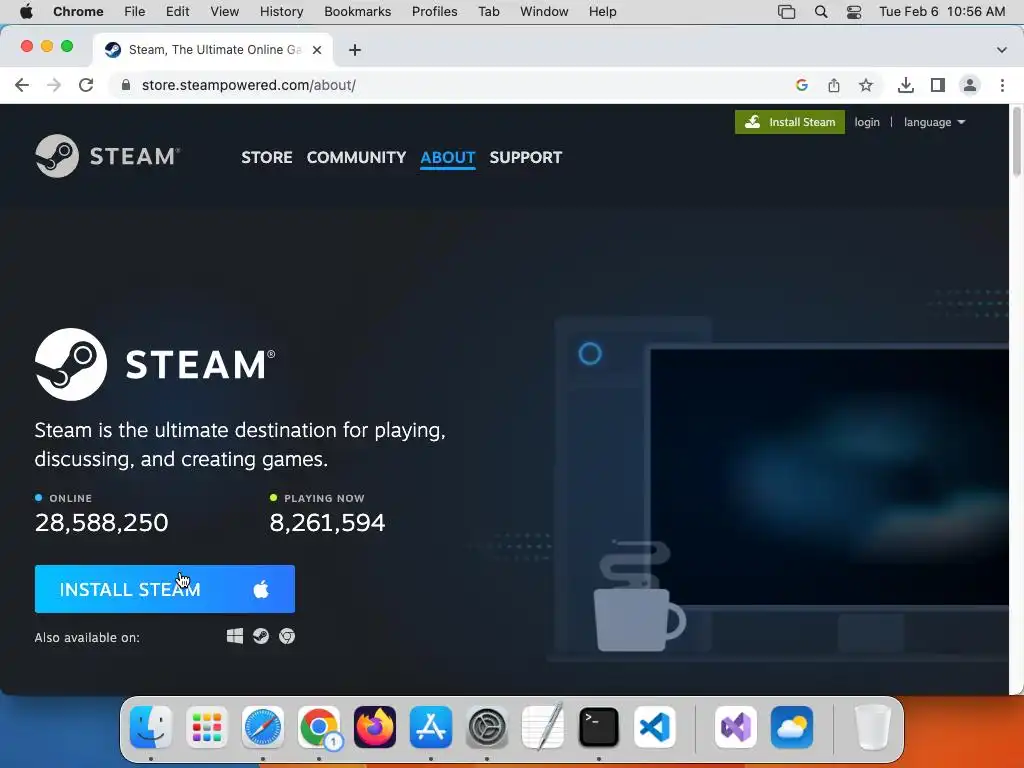The image size is (1024, 768).
Task: Reload the page with the refresh icon
Action: coord(86,85)
